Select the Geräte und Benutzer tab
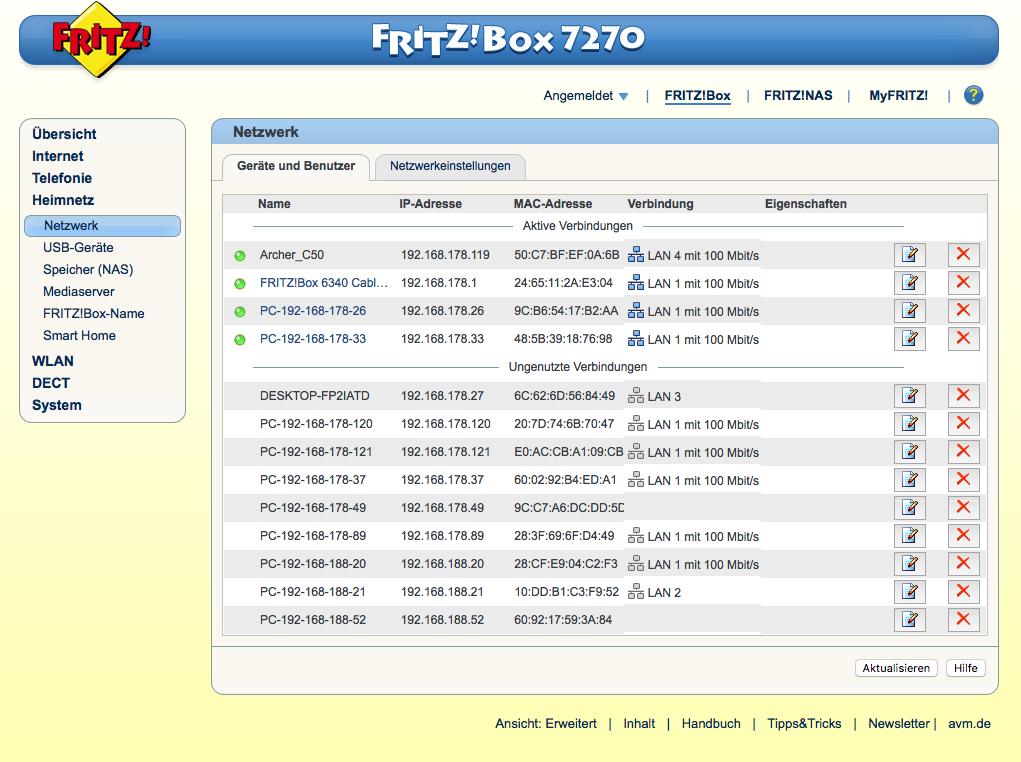The height and width of the screenshot is (762, 1021). pyautogui.click(x=296, y=166)
